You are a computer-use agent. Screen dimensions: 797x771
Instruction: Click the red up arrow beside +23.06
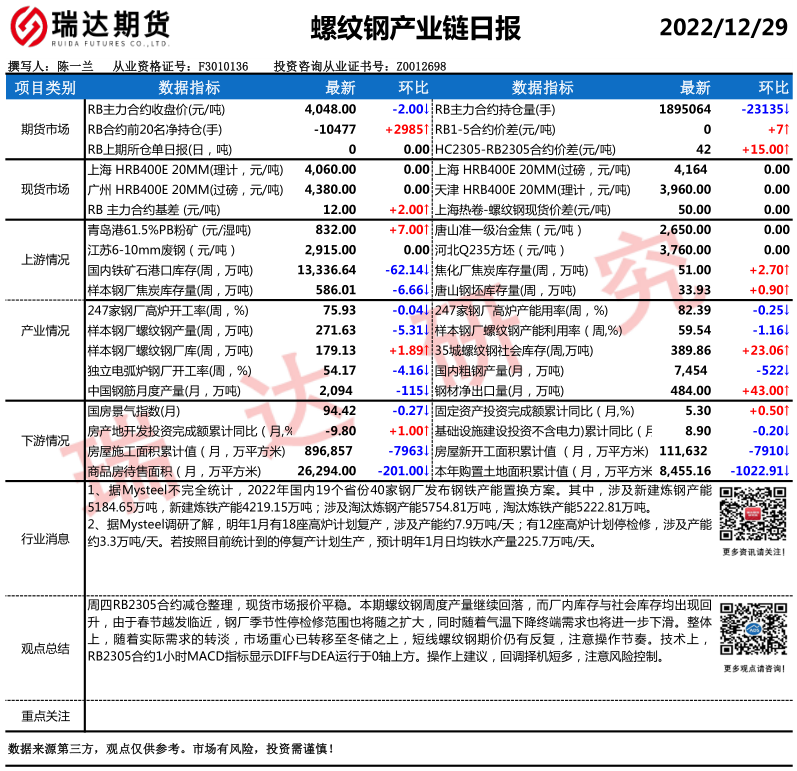786,350
